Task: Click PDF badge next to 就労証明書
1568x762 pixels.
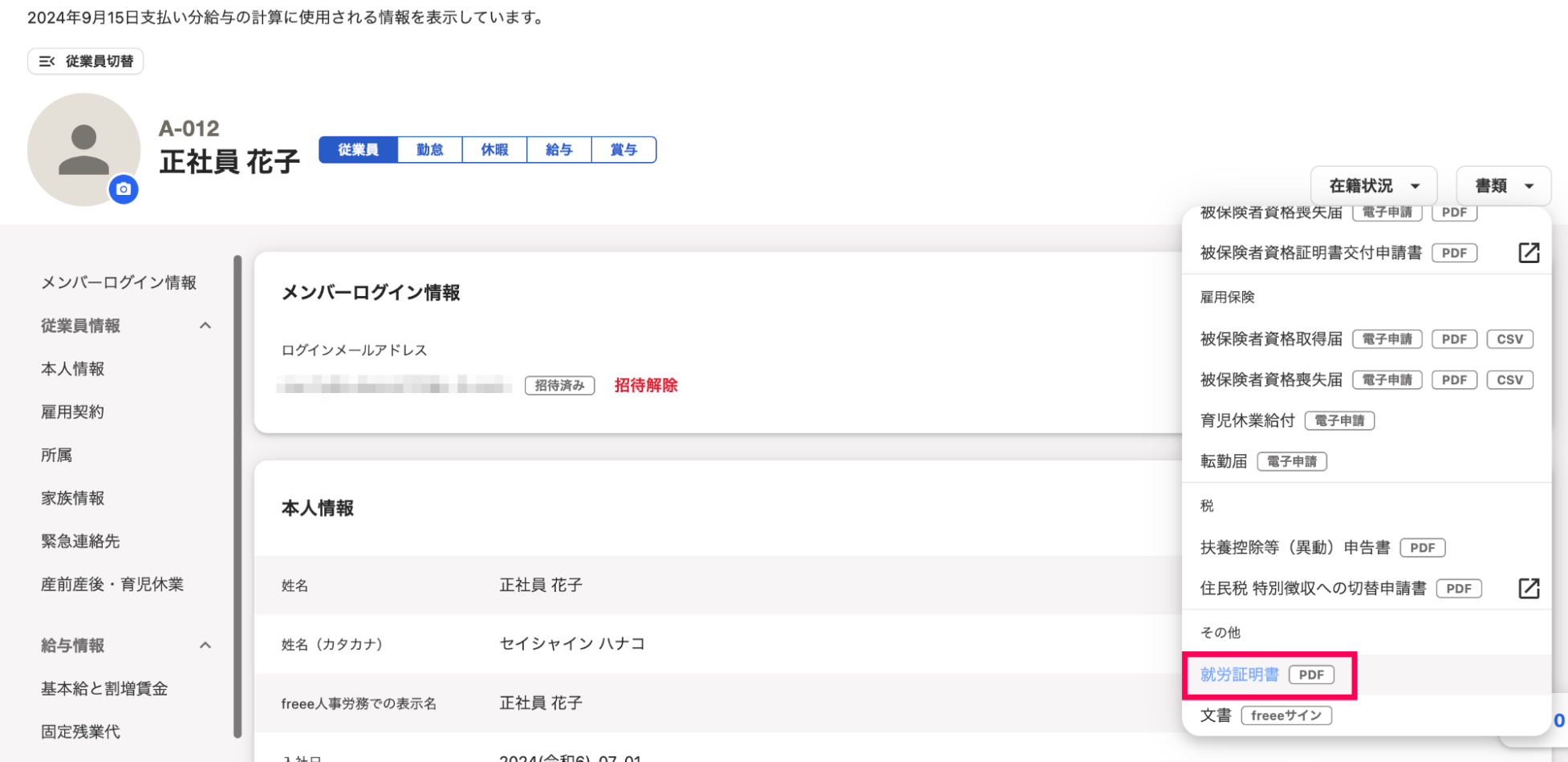Action: pyautogui.click(x=1311, y=675)
